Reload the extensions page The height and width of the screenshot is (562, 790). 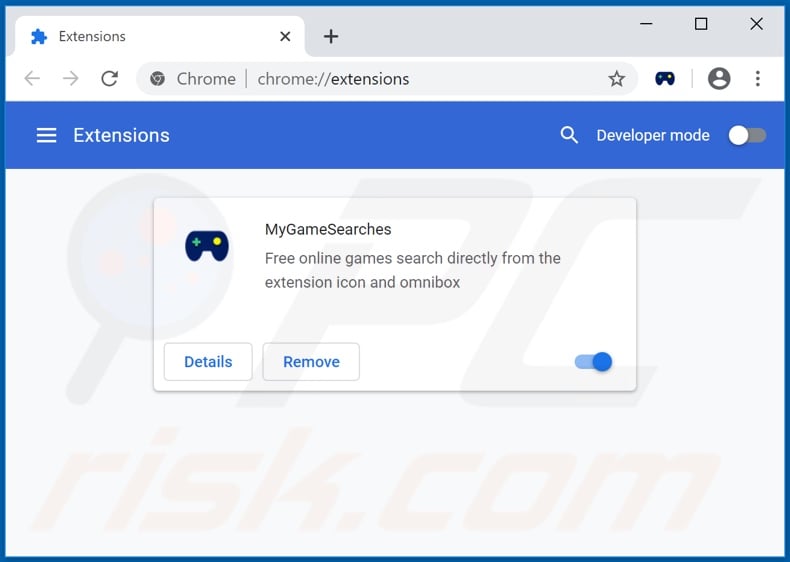(x=109, y=79)
